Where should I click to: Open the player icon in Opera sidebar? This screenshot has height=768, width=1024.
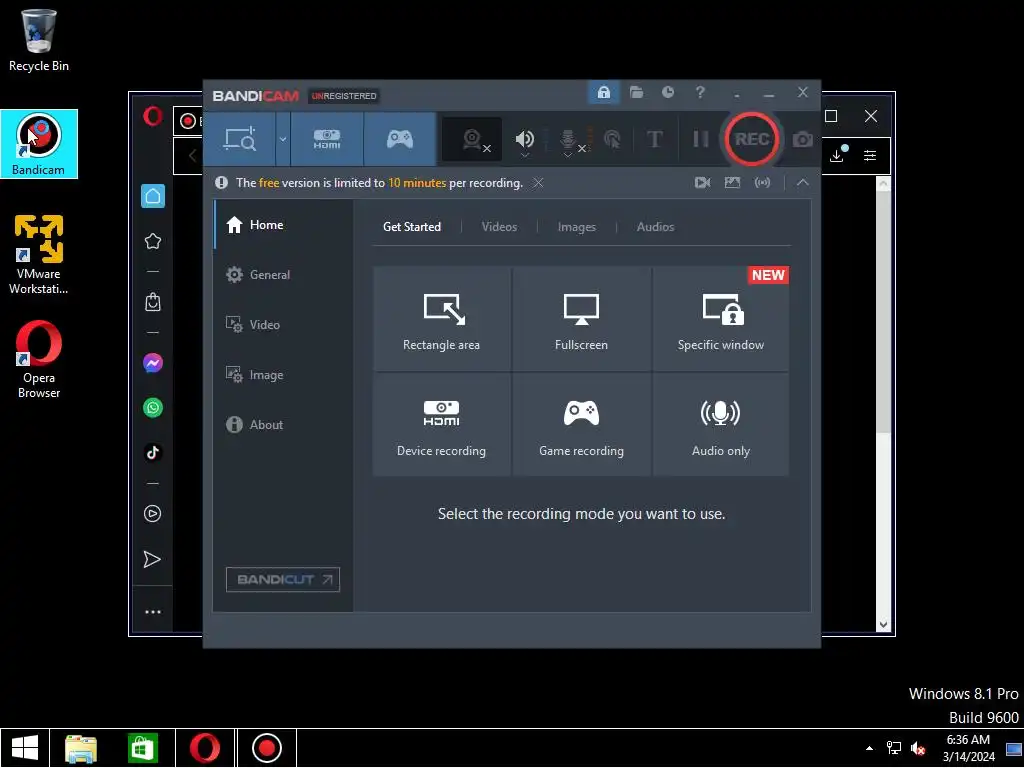pos(153,514)
